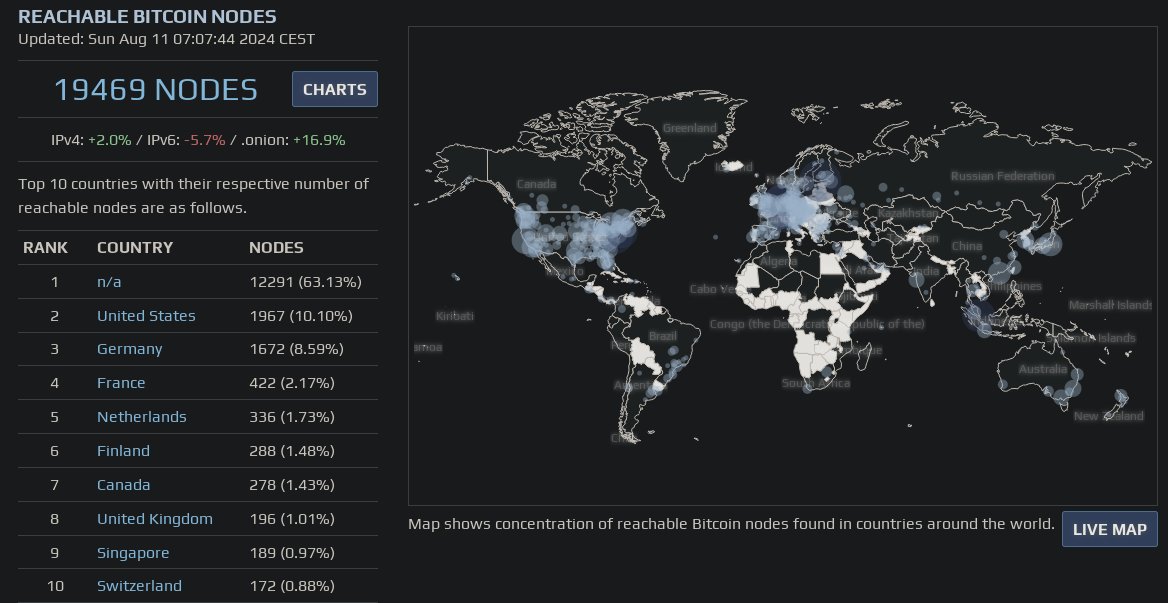Click the 1967 (10.10%) cell
Screen dimensions: 1168x603
[301, 316]
